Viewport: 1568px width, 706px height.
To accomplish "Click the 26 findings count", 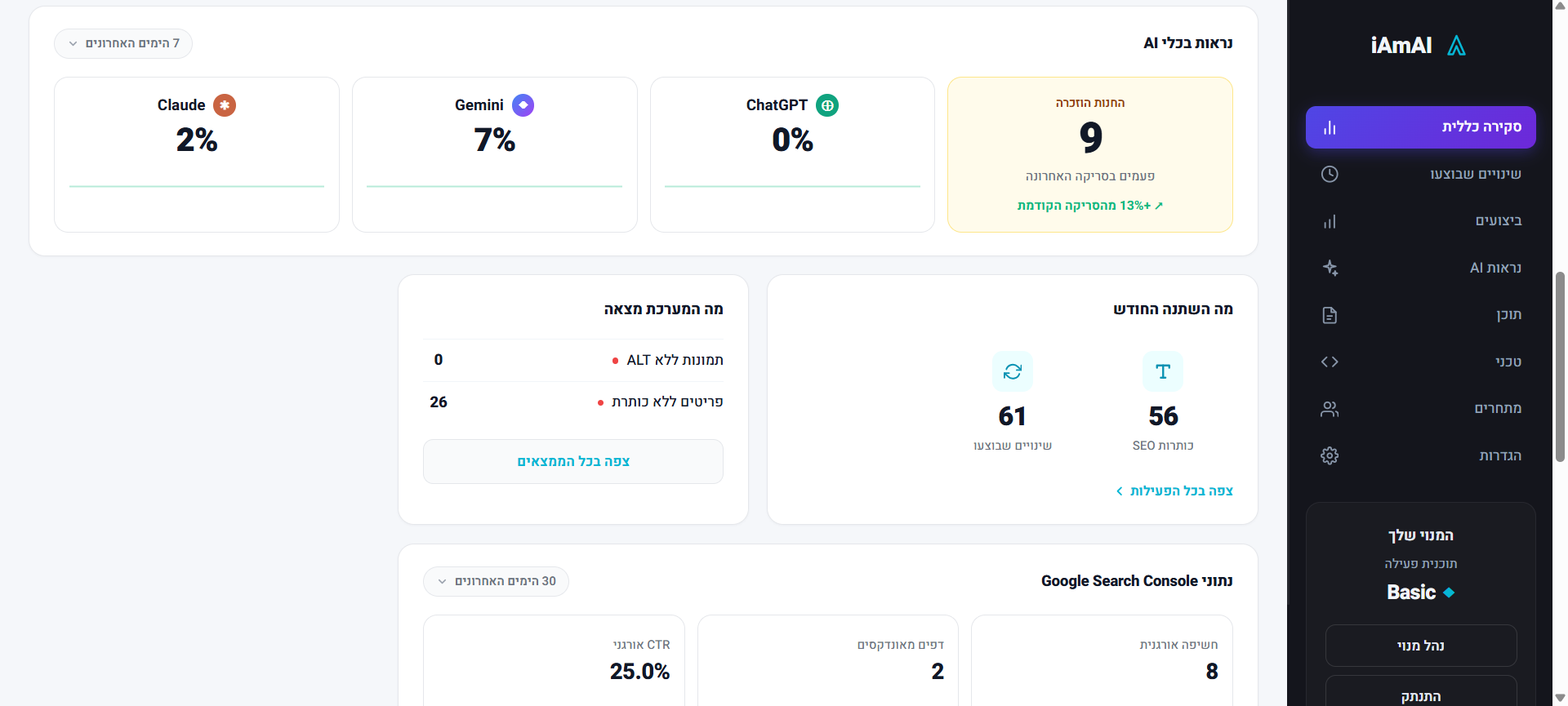I will click(439, 402).
